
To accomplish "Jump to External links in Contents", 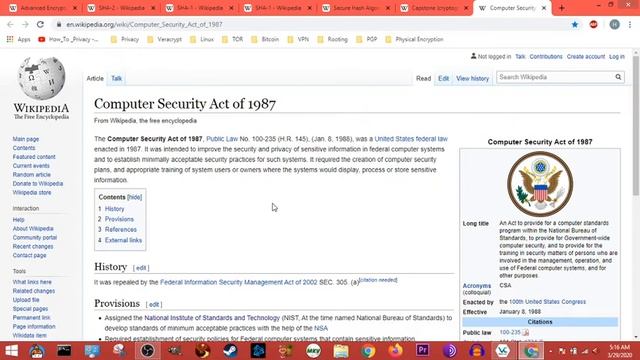I will click(x=123, y=240).
